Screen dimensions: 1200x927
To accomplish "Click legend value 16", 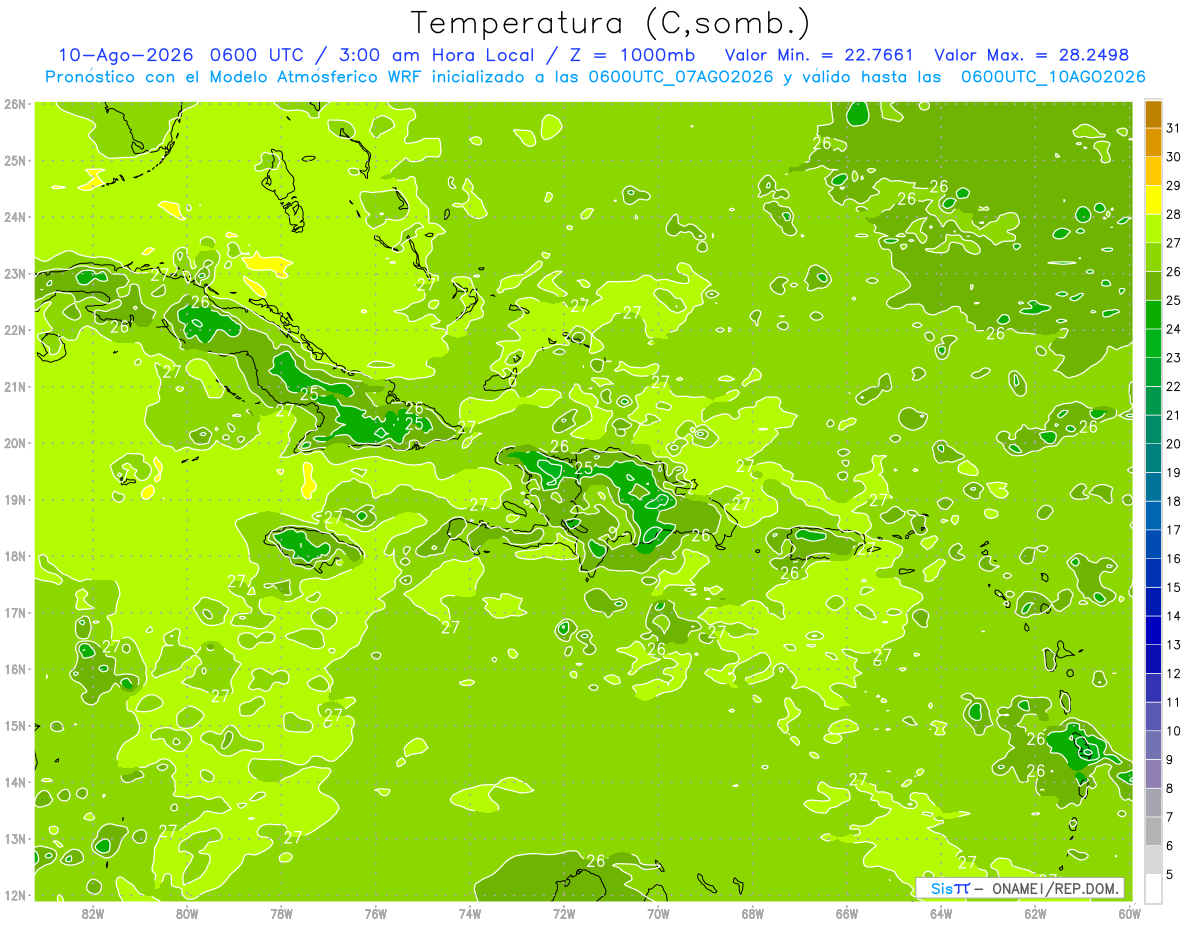I will (1173, 558).
